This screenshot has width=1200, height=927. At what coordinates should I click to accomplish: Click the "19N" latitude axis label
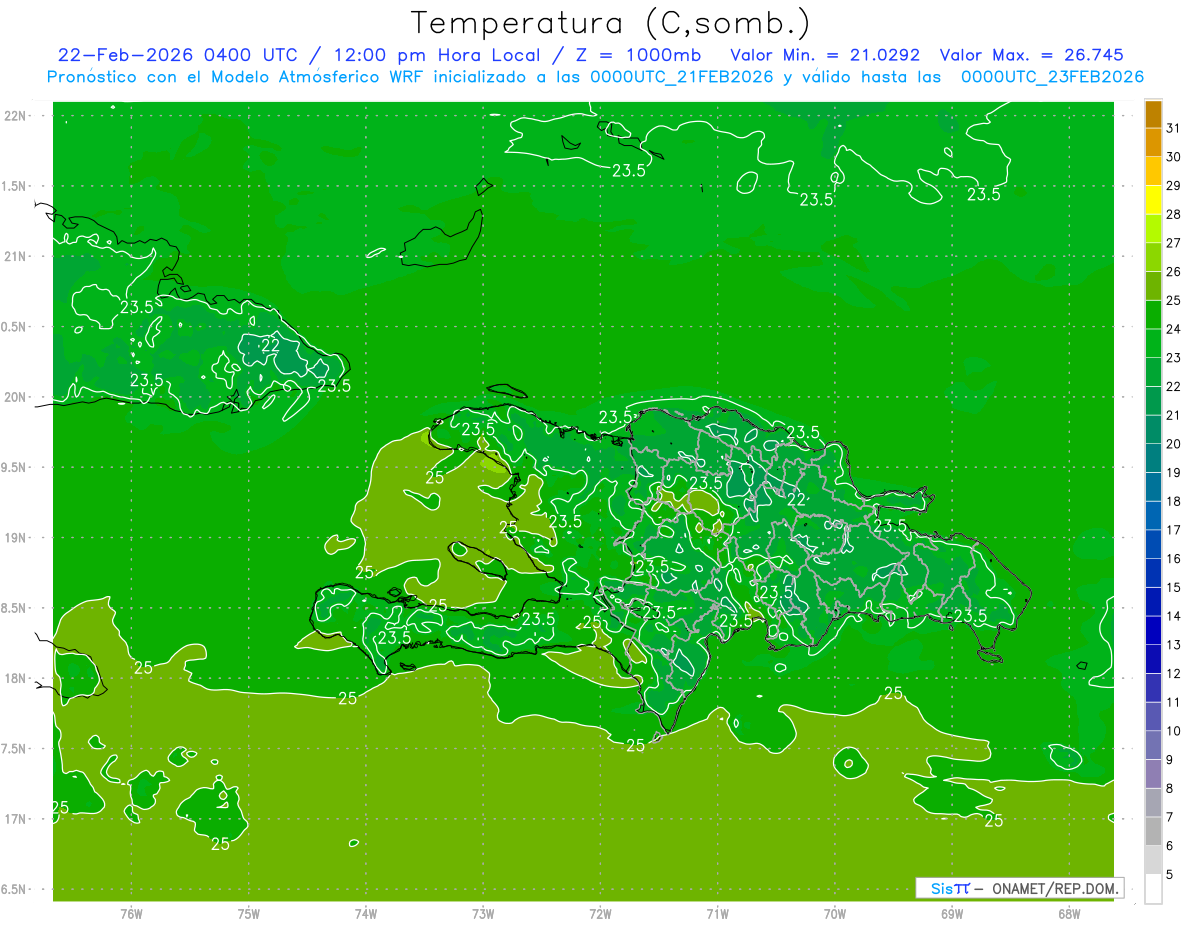point(15,538)
